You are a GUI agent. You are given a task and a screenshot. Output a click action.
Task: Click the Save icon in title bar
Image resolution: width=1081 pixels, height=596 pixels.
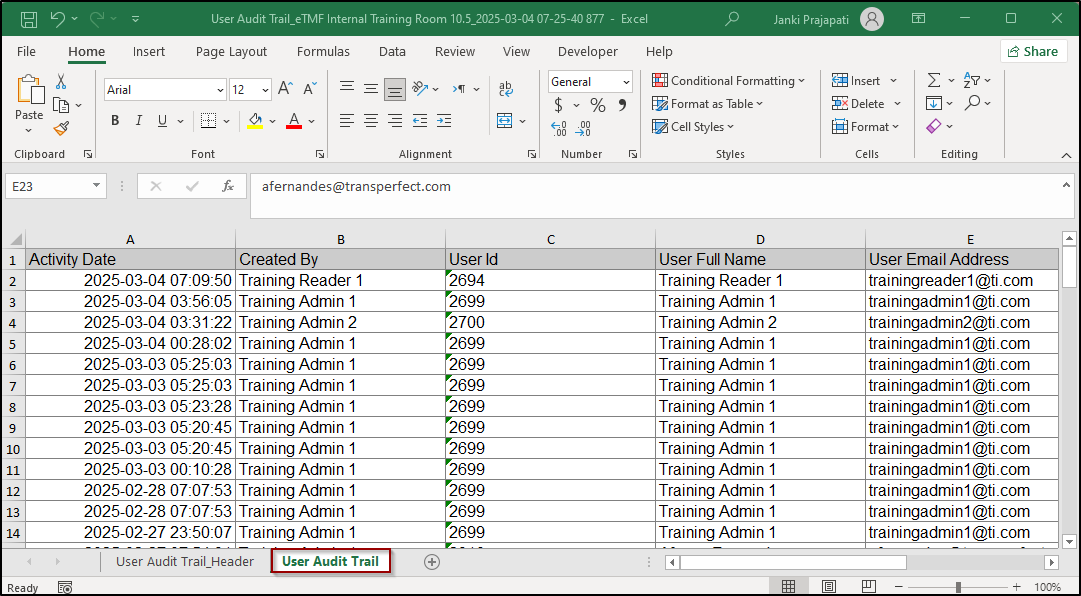pos(29,18)
